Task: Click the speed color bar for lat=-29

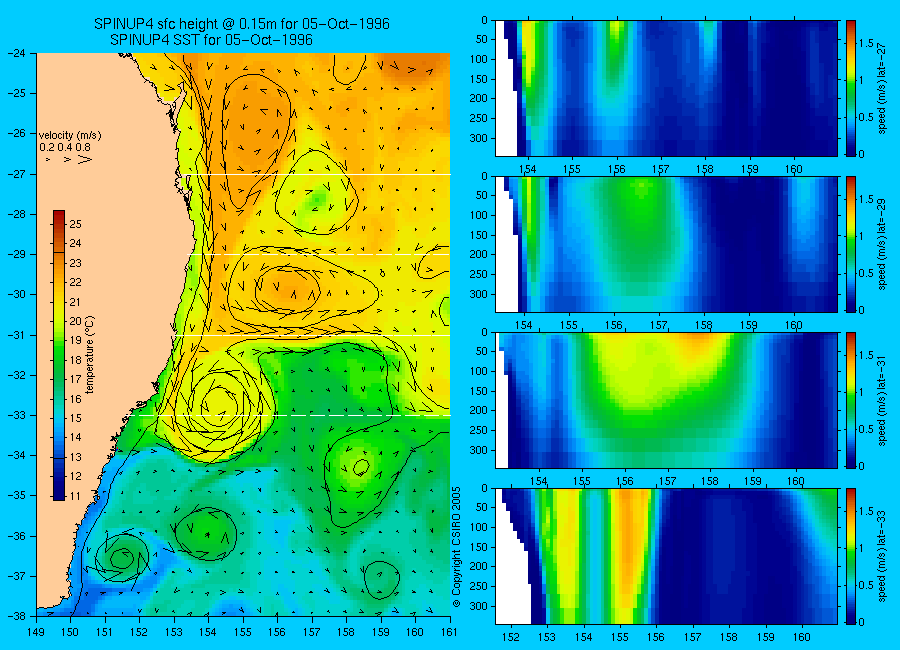Action: (x=850, y=244)
